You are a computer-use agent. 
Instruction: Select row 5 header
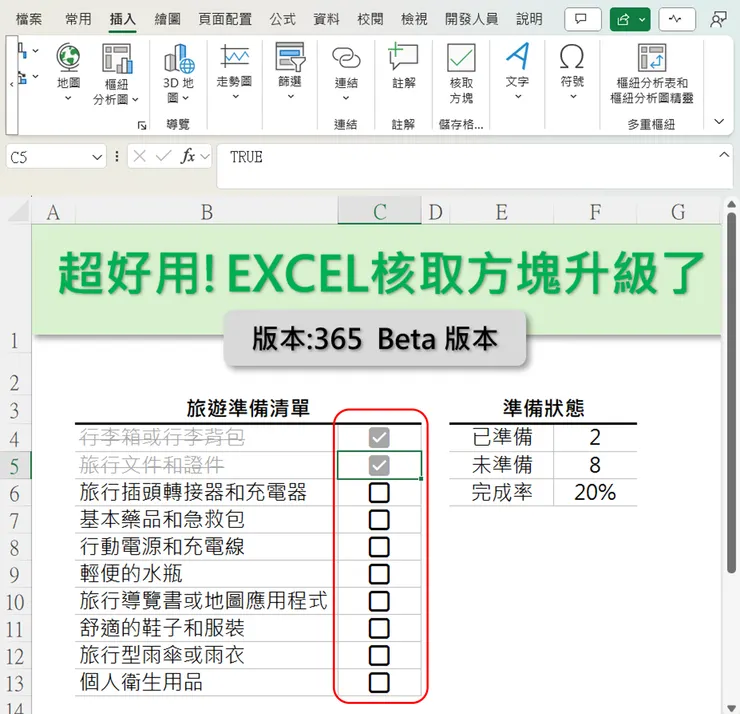click(x=15, y=466)
